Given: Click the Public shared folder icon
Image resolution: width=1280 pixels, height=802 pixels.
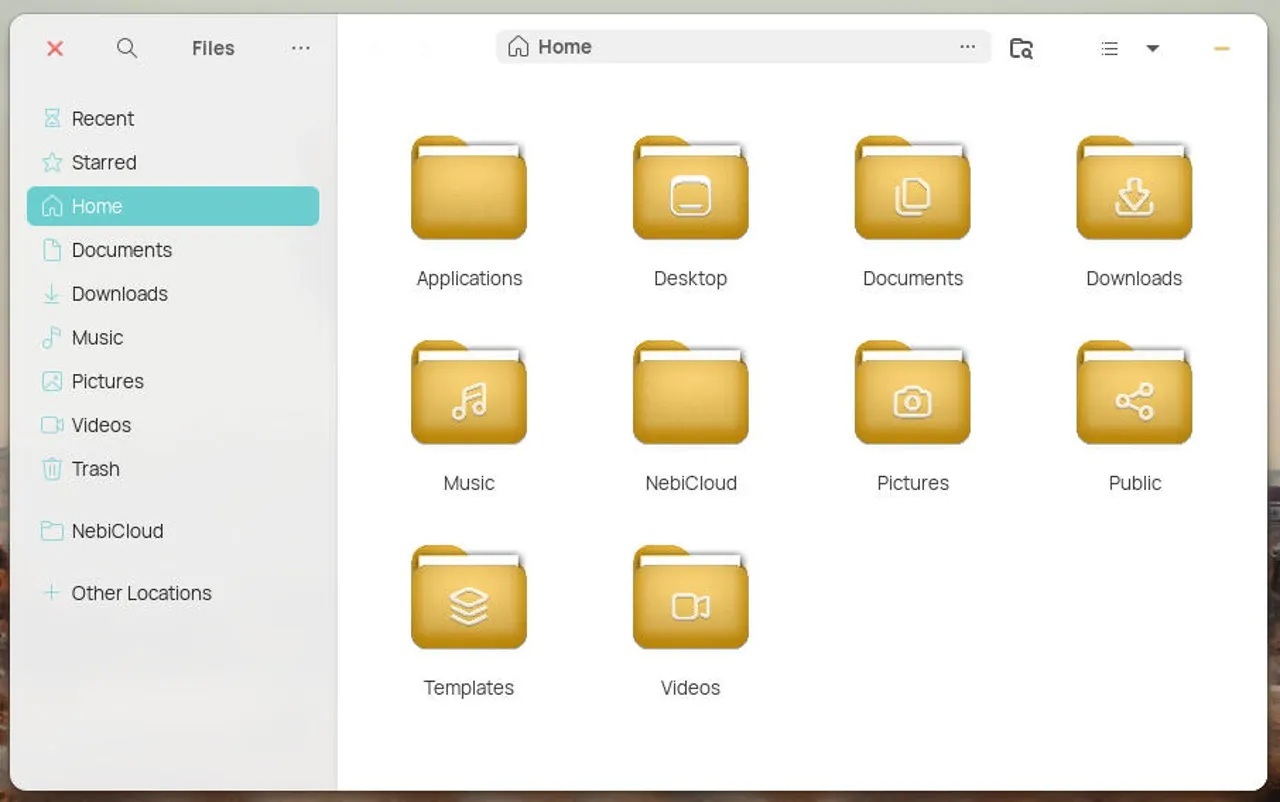Looking at the screenshot, I should pos(1134,395).
